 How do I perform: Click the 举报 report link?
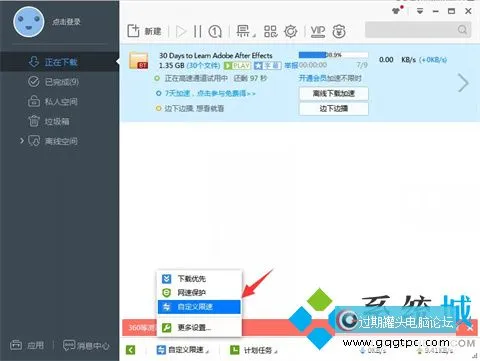click(x=291, y=65)
